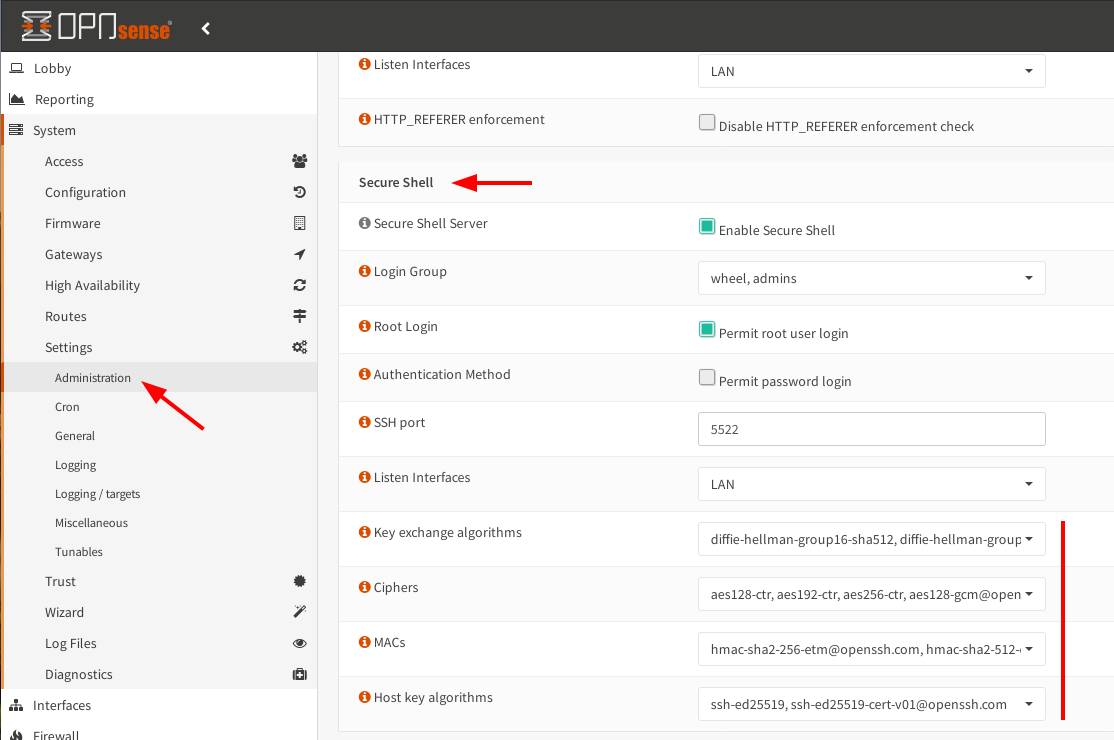Click the Diagnostics camera icon
Screen dimensions: 1114x740
[299, 674]
